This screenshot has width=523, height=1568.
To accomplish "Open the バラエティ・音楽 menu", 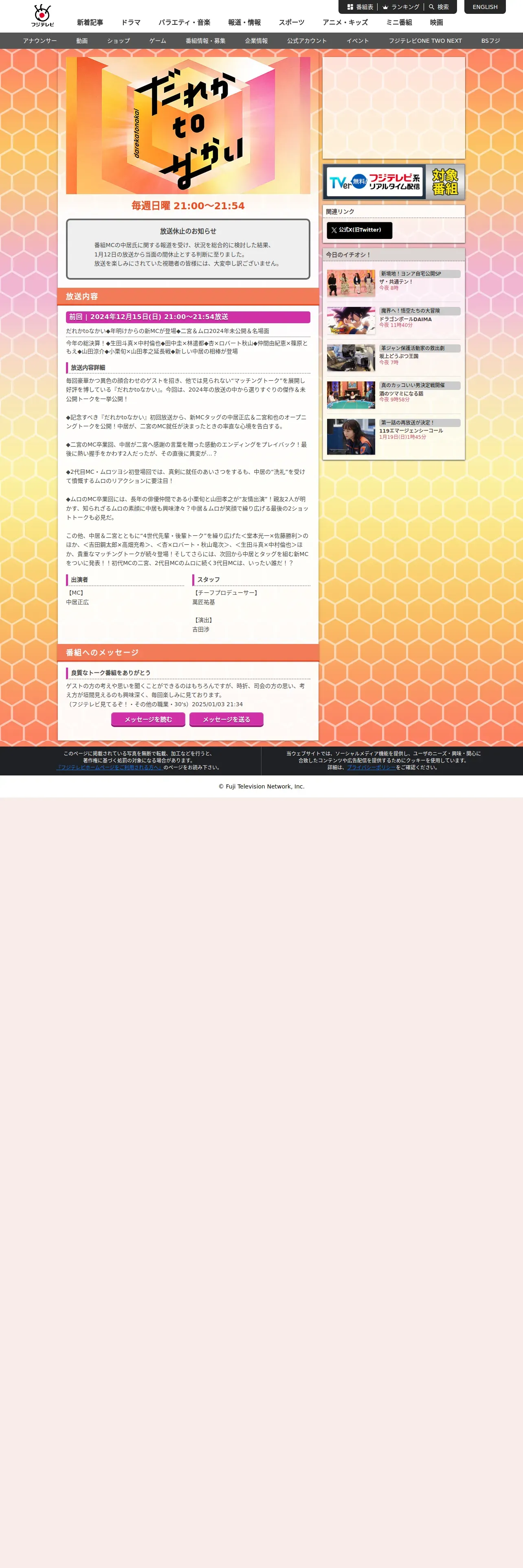I will 185,22.
